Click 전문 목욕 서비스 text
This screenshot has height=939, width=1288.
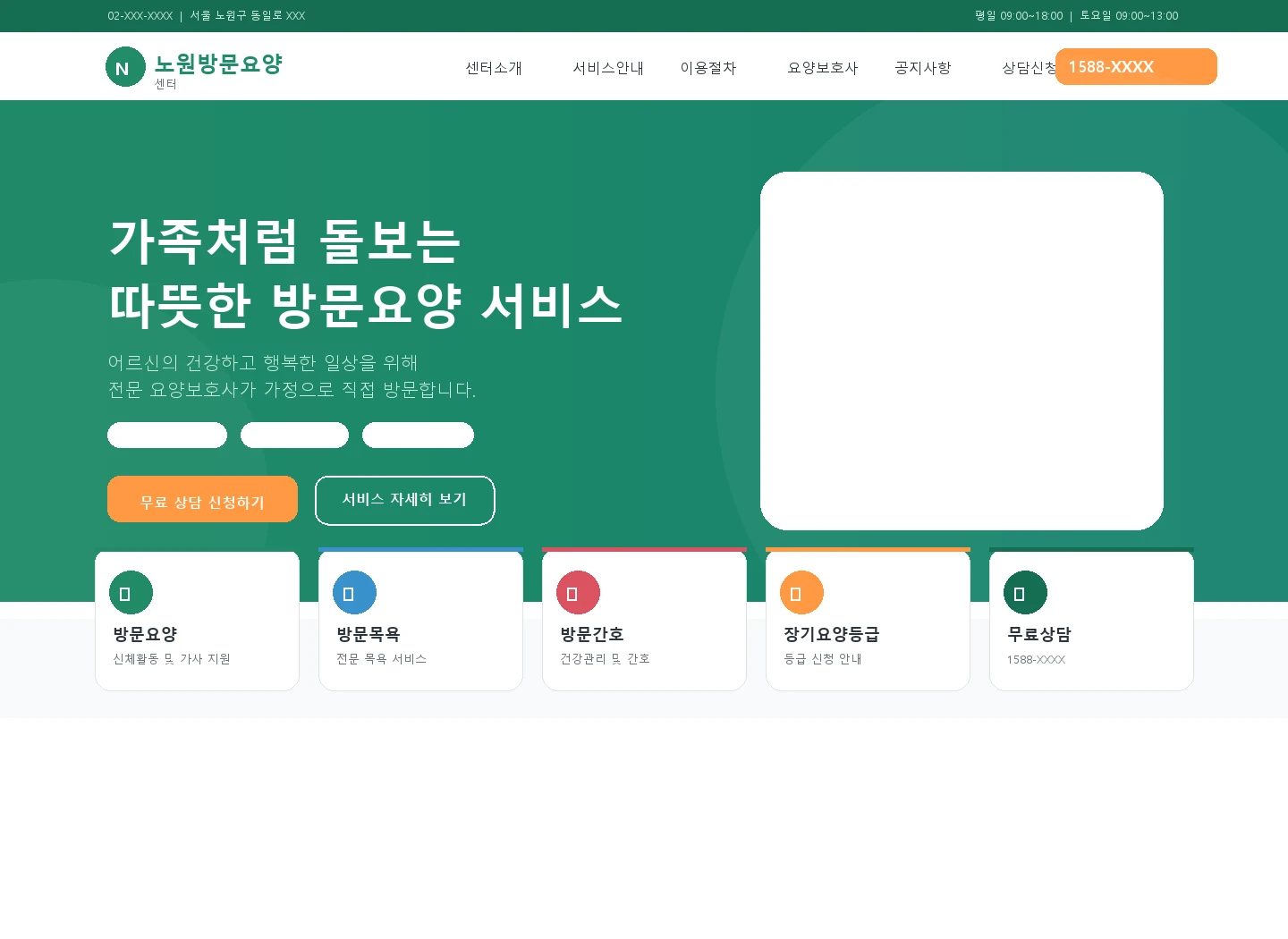(381, 659)
